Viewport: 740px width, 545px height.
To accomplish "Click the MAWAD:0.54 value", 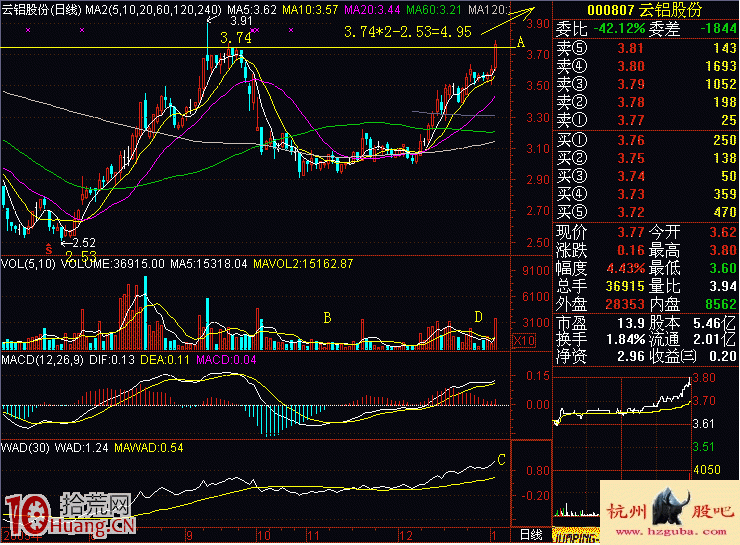I will click(149, 448).
